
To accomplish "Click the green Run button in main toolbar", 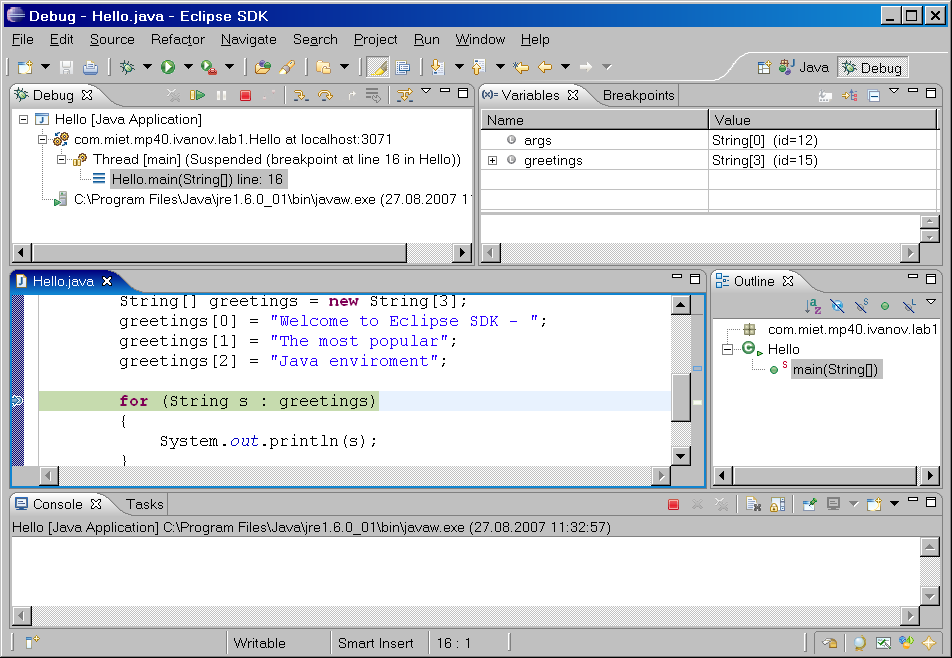I will point(168,67).
